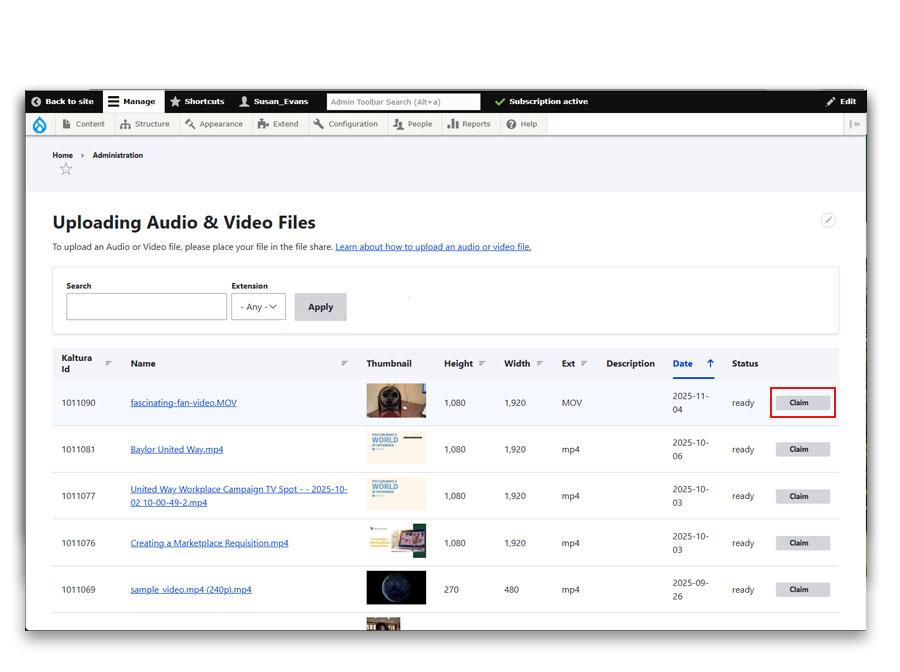900x672 pixels.
Task: Click the sample_video moon thumbnail
Action: [x=396, y=587]
